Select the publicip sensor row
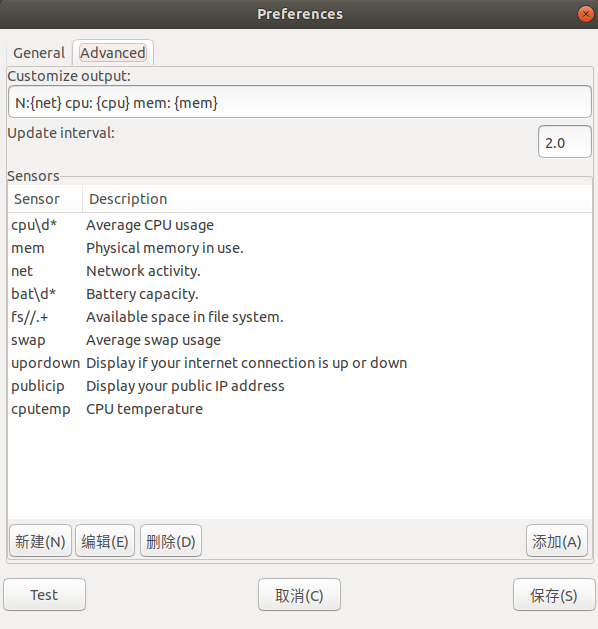This screenshot has height=629, width=598. click(300, 386)
